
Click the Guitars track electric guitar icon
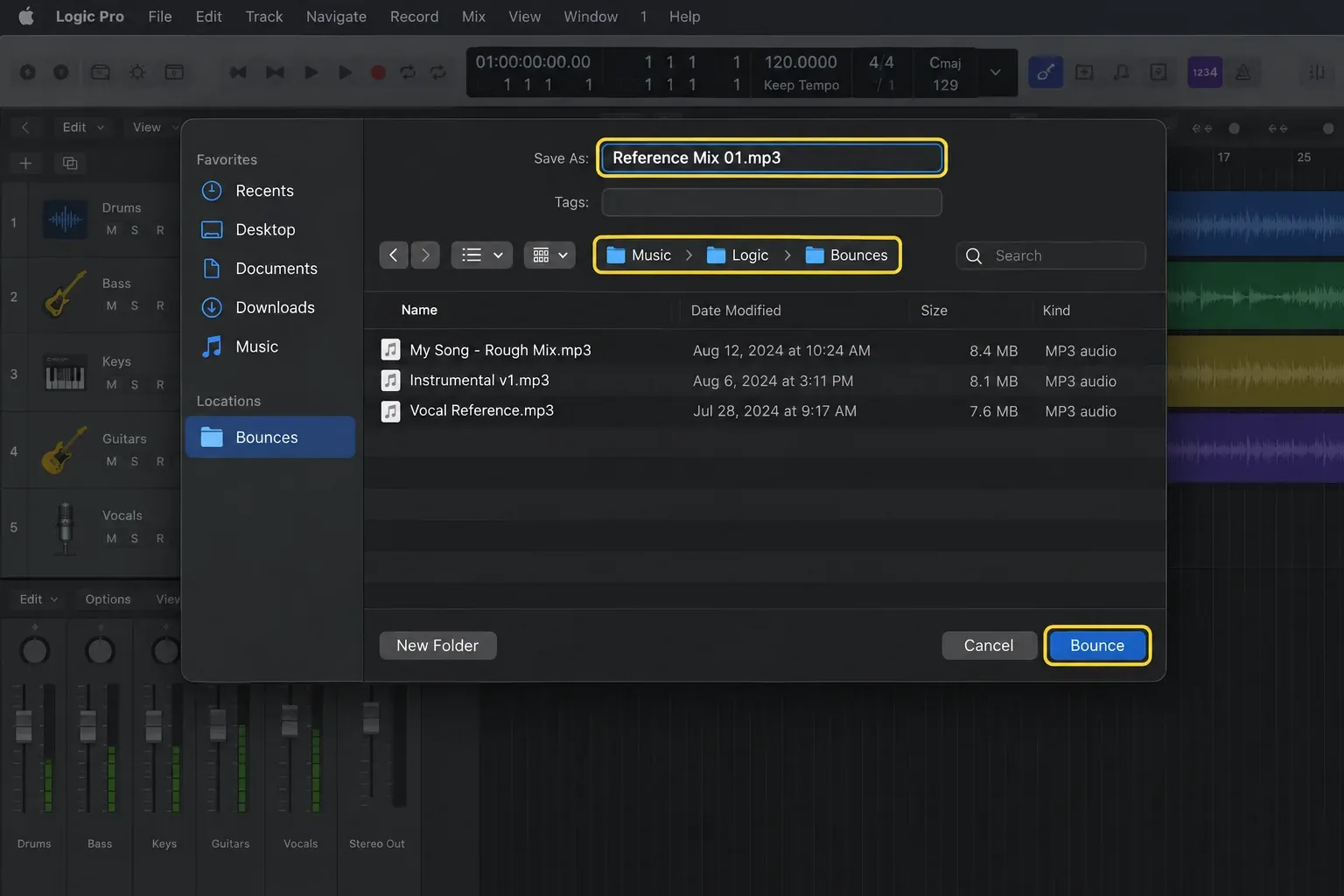(65, 450)
